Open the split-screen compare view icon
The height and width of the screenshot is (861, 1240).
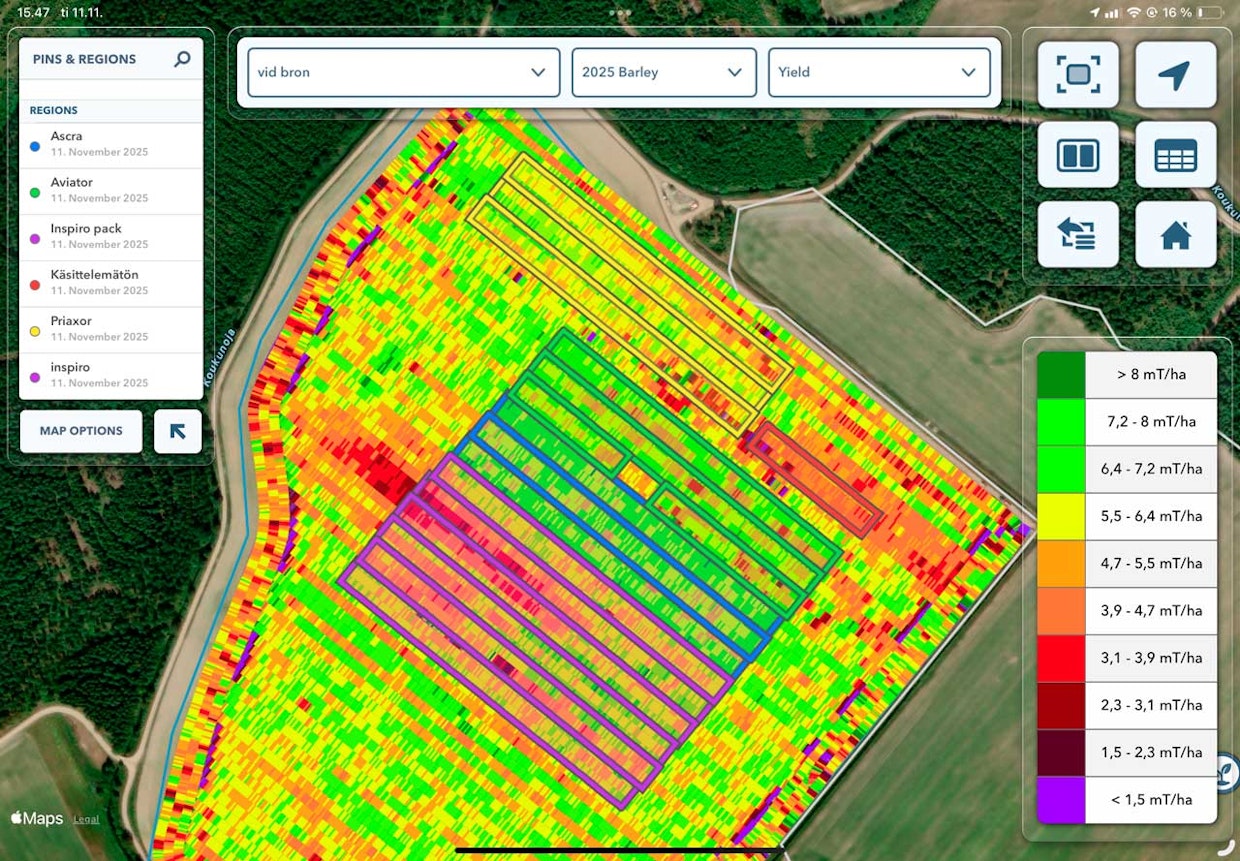tap(1078, 155)
